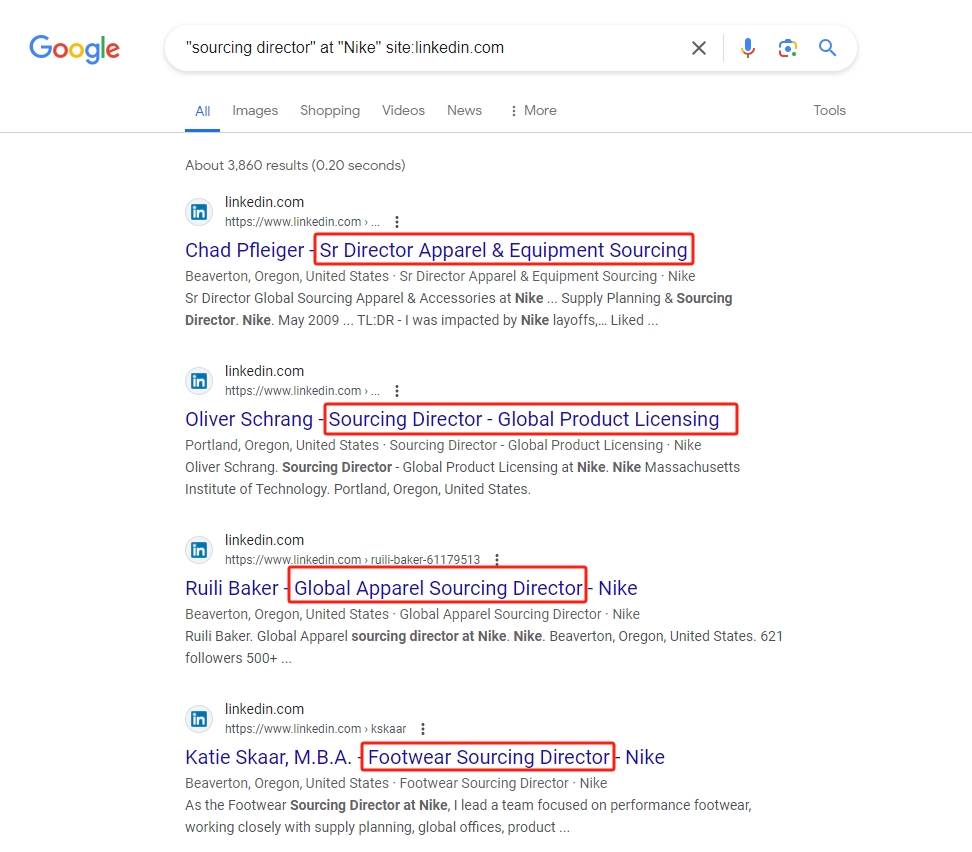
Task: Open the Shopping results tab
Action: coord(330,110)
